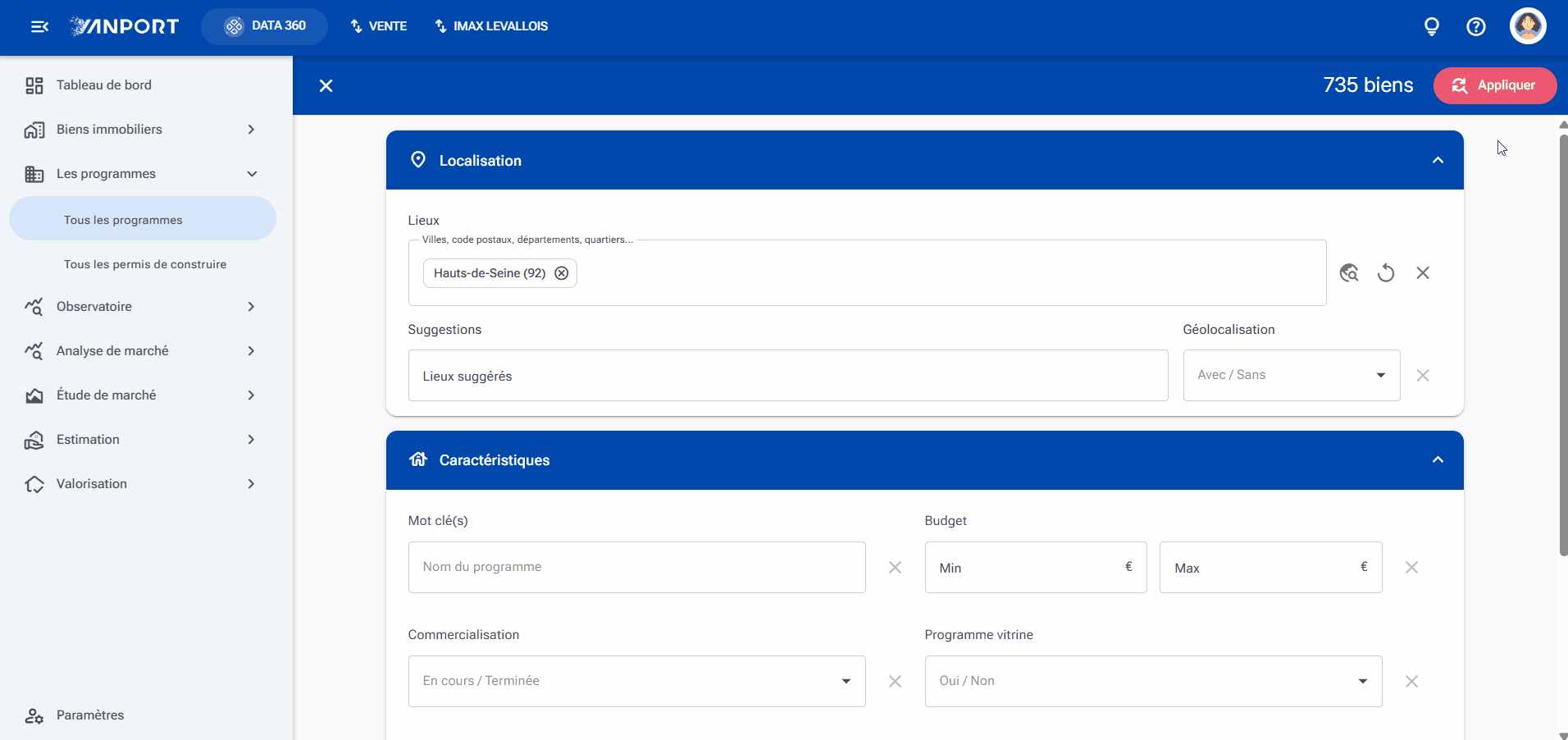Click the Budget Min field

pyautogui.click(x=1036, y=567)
